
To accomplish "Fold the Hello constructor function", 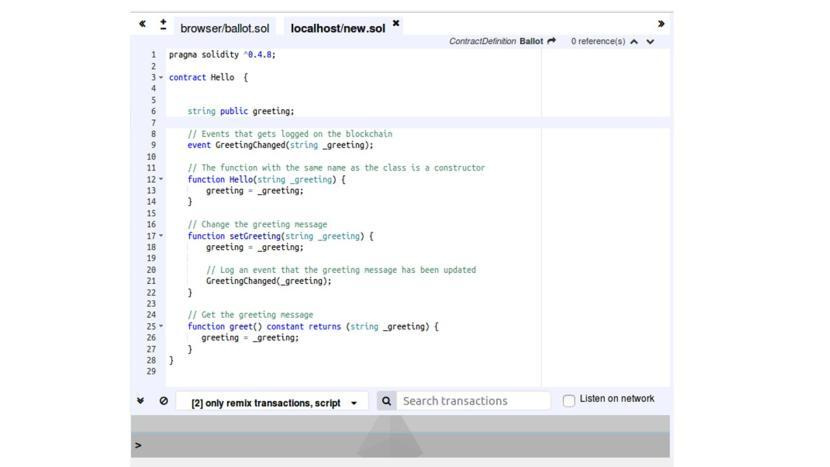I will pos(161,180).
